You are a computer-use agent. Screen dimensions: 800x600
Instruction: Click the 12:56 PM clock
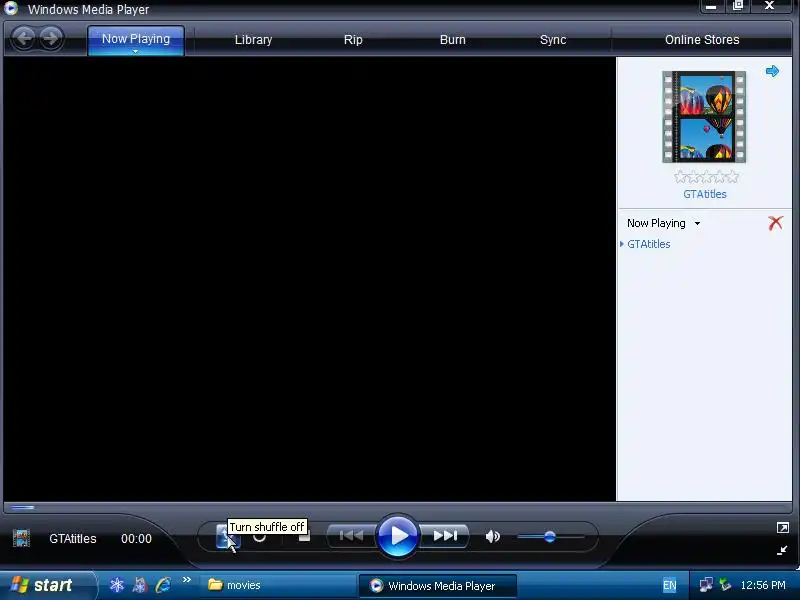pyautogui.click(x=763, y=585)
